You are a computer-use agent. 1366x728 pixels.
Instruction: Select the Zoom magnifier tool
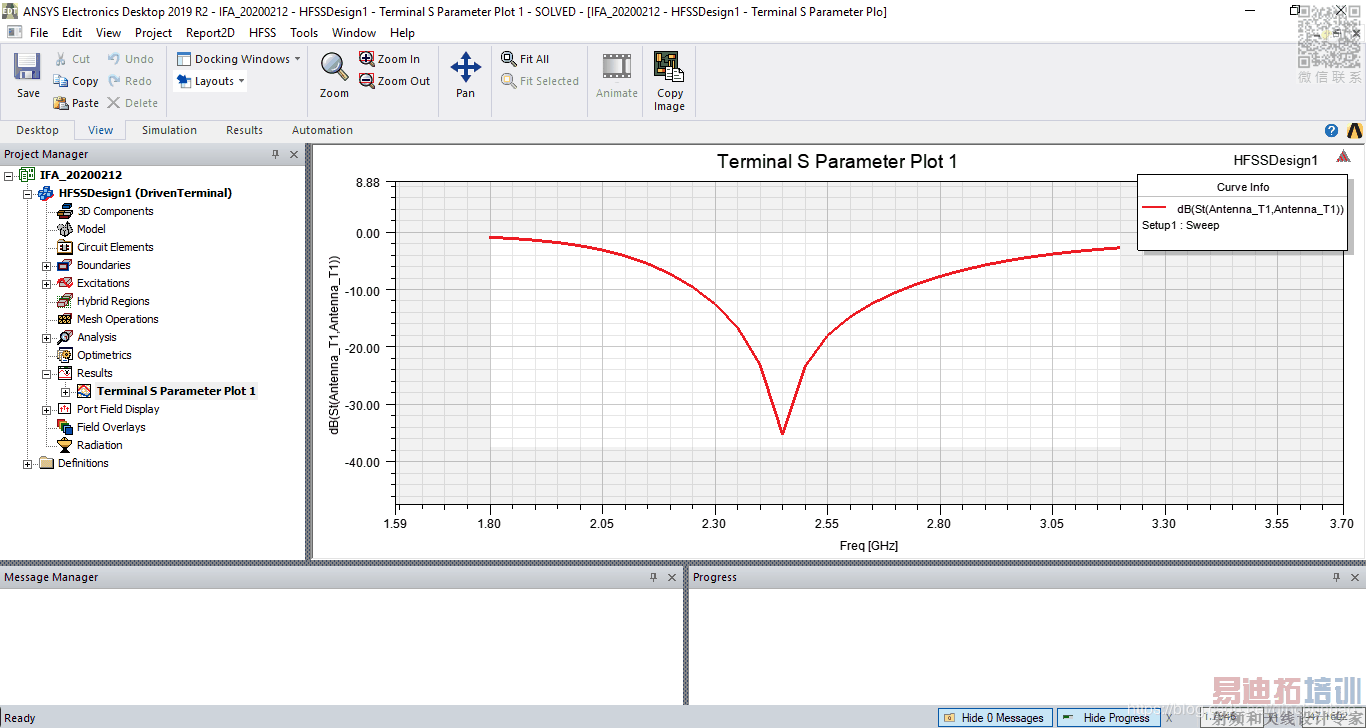point(334,67)
